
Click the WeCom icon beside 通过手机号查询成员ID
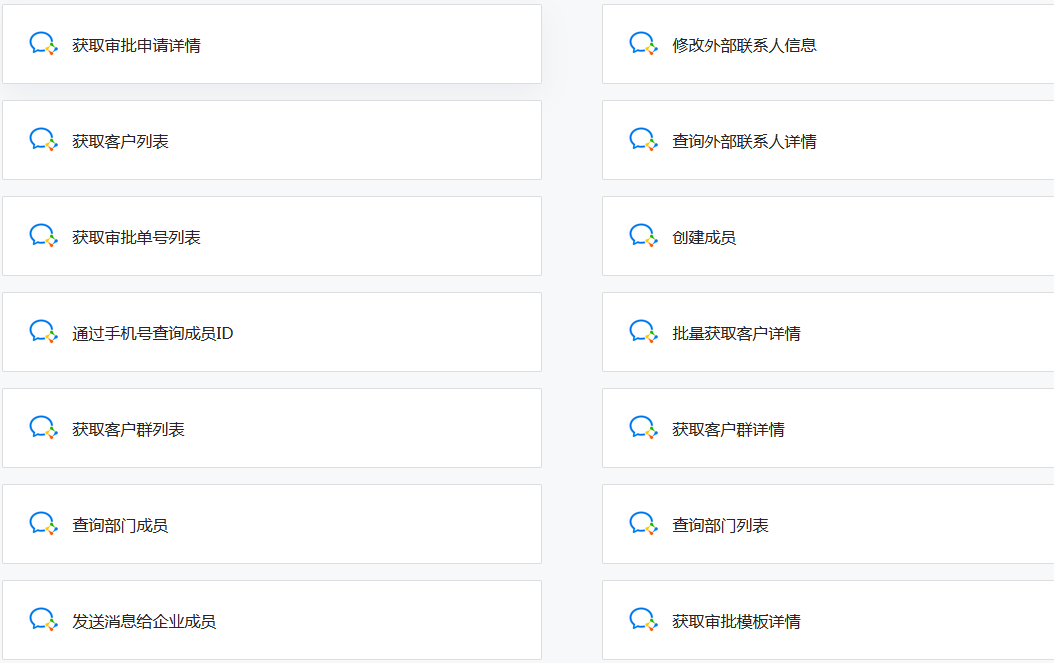click(x=43, y=333)
